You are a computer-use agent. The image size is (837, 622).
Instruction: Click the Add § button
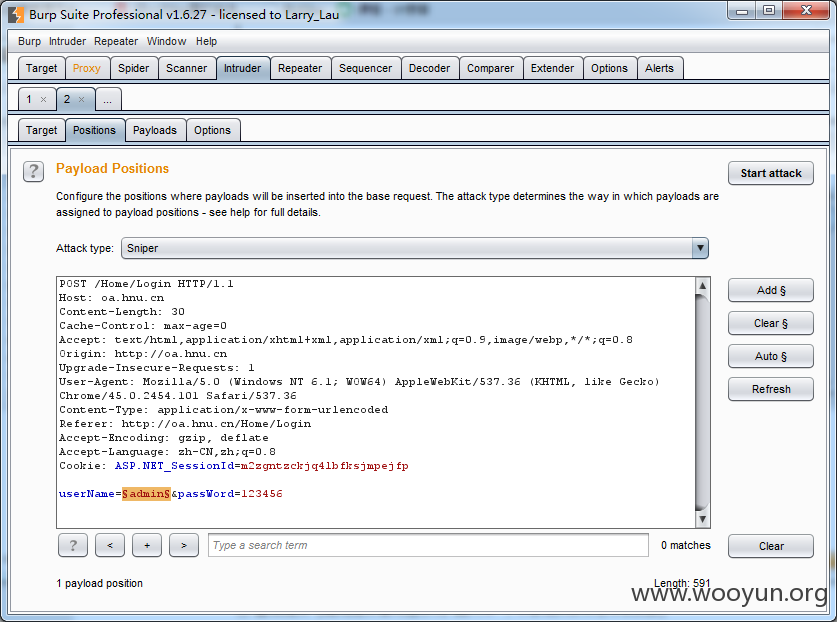[771, 290]
